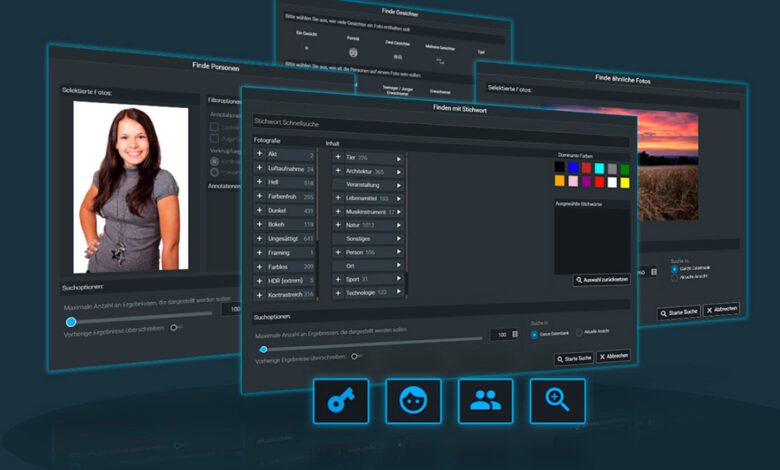780x470 pixels.
Task: Expand the Natur subcategories arrow
Action: 398,225
